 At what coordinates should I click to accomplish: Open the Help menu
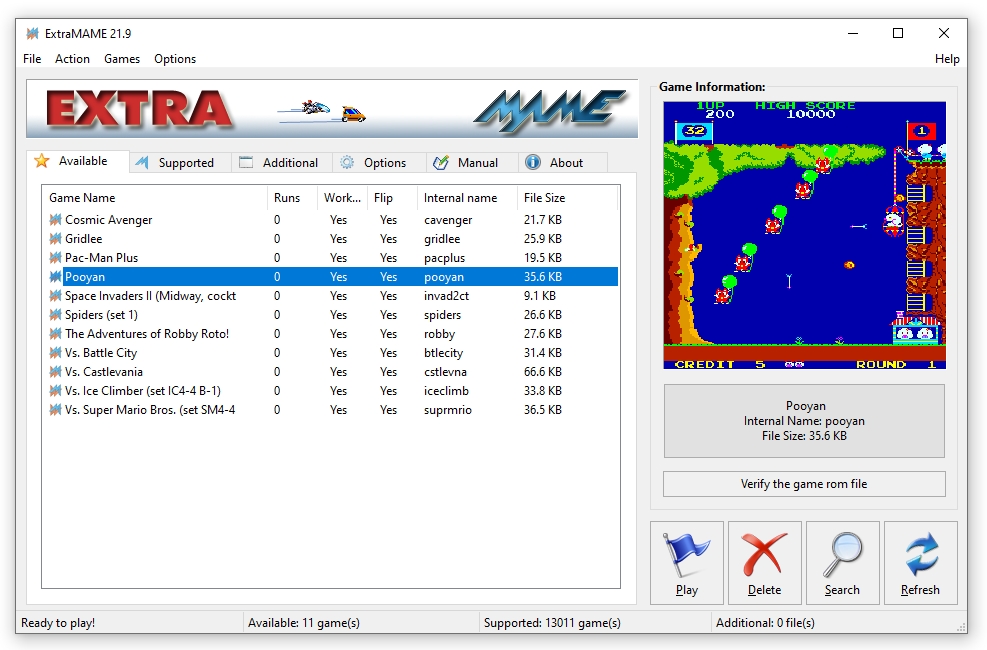(946, 59)
